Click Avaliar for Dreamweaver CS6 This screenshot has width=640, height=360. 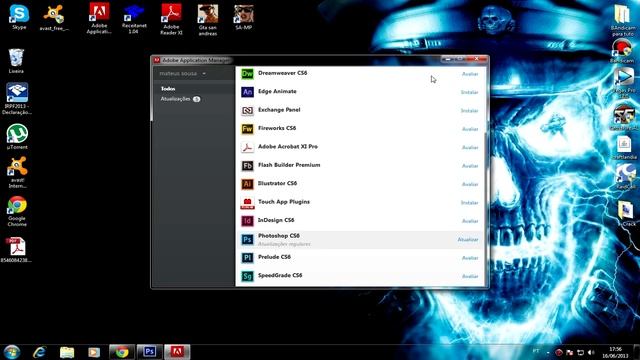pos(470,74)
